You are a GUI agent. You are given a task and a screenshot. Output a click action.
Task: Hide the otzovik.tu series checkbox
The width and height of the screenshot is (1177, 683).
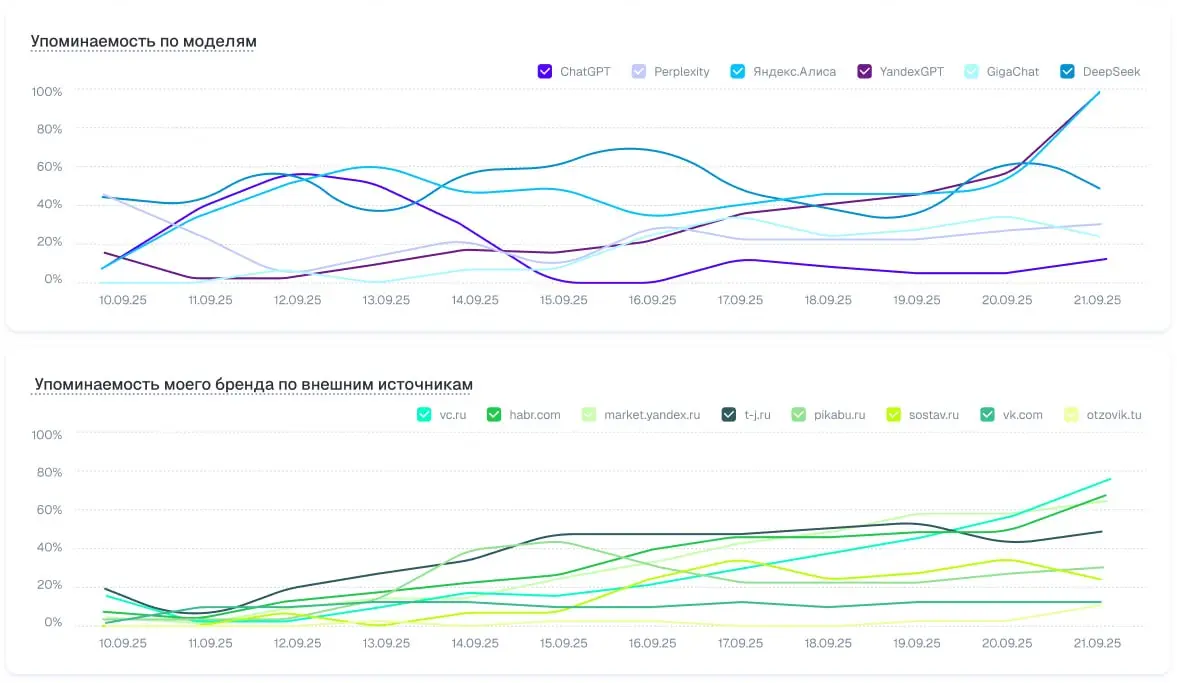point(1071,414)
